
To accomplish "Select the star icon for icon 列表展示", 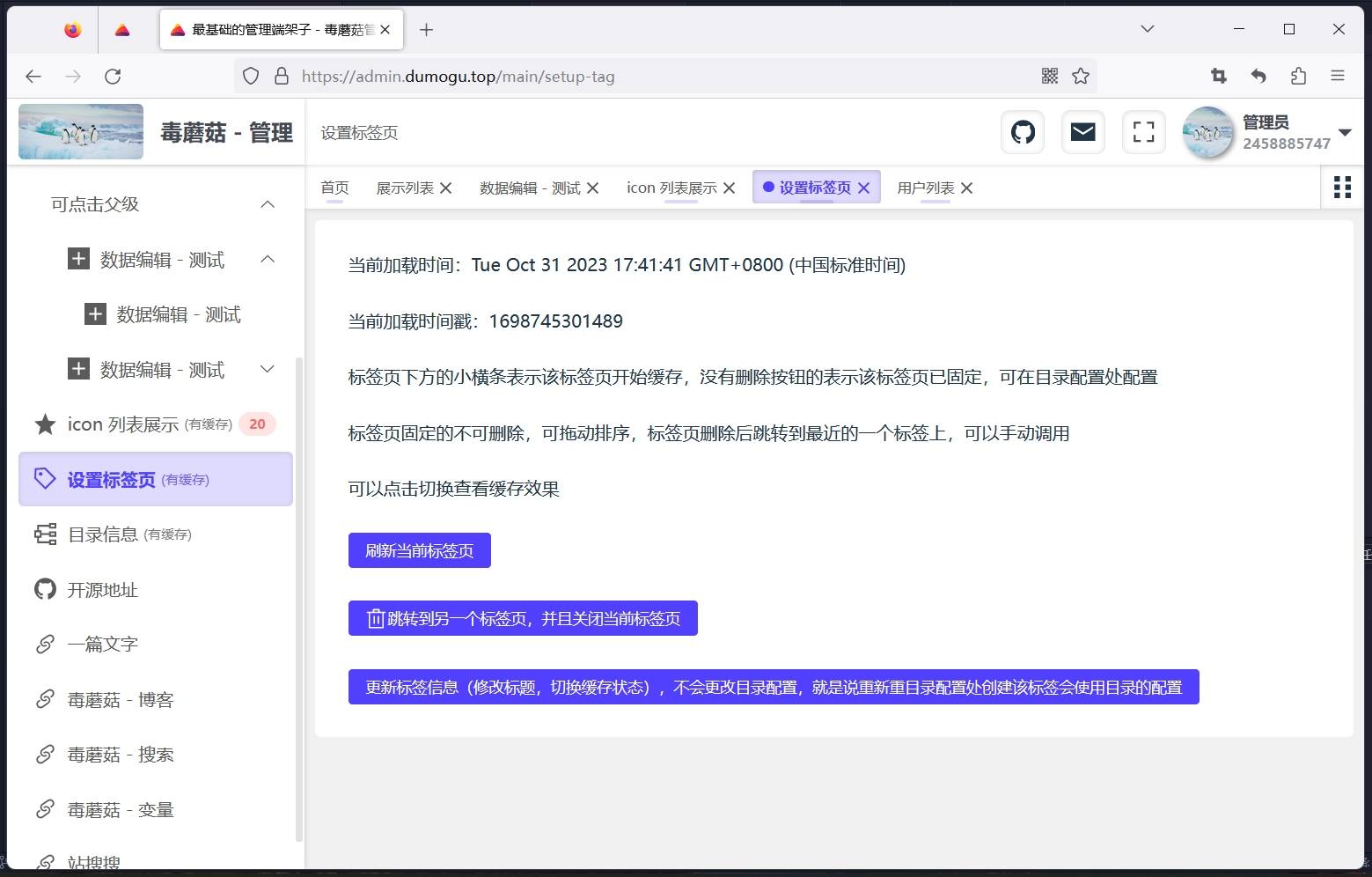I will click(x=44, y=424).
